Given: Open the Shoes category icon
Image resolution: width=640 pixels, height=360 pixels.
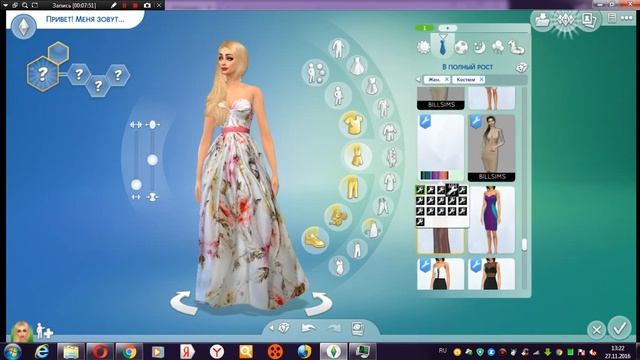Looking at the screenshot, I should point(315,239).
